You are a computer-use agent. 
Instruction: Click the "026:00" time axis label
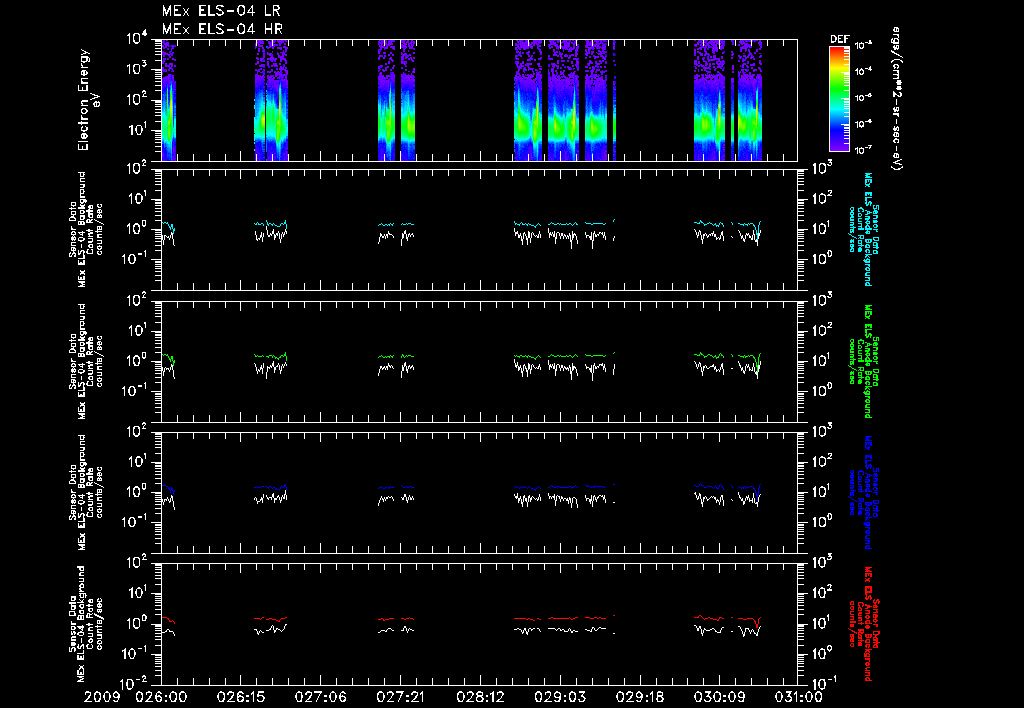coord(161,698)
